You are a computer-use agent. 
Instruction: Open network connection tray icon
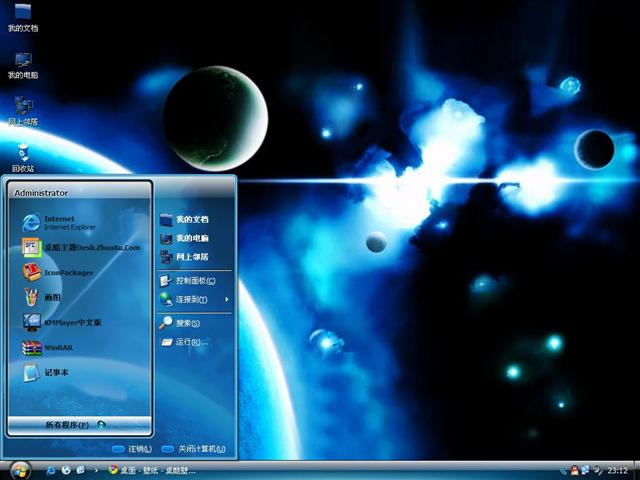pyautogui.click(x=585, y=471)
